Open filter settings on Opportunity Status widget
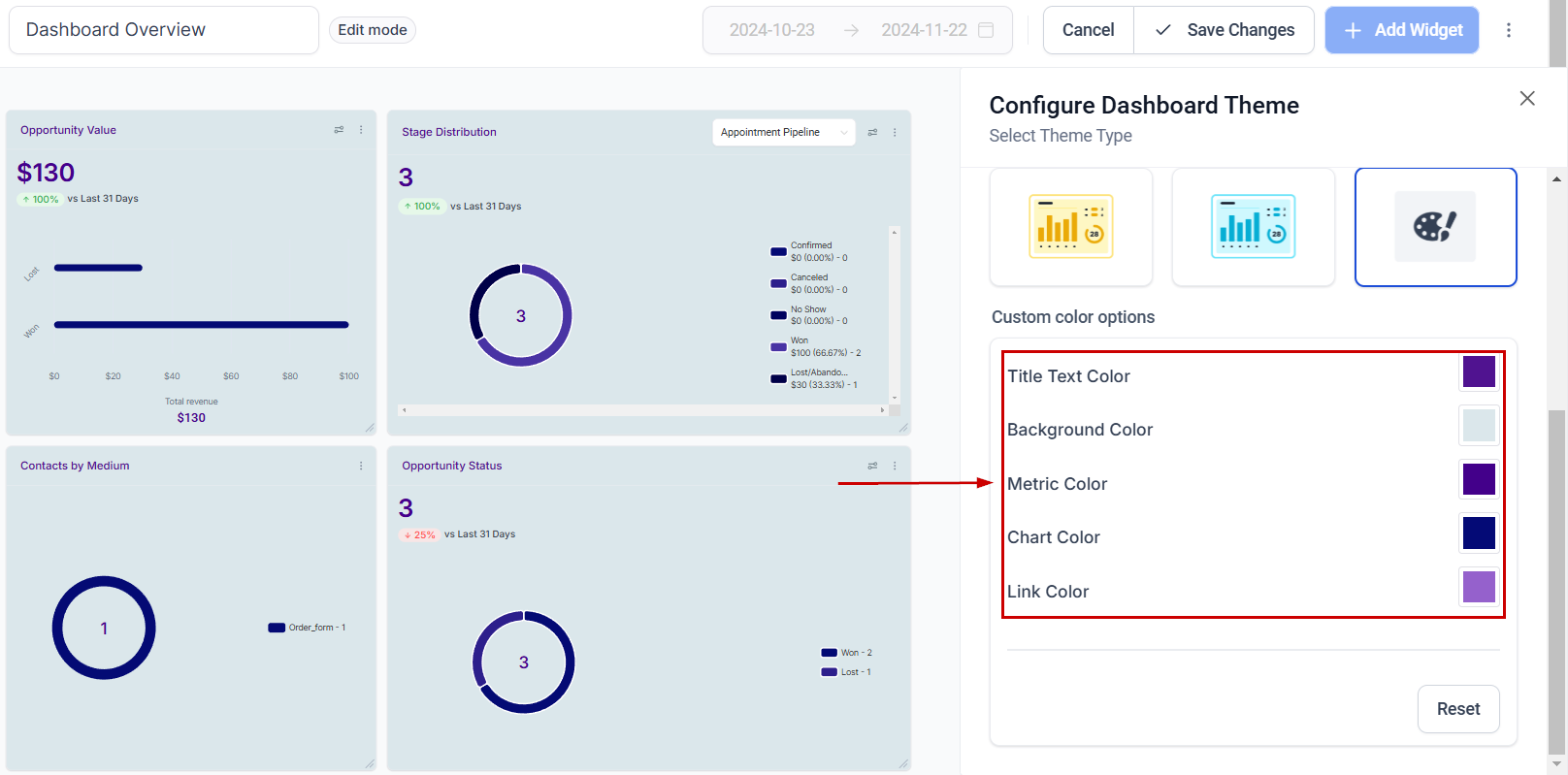The image size is (1568, 775). (872, 466)
